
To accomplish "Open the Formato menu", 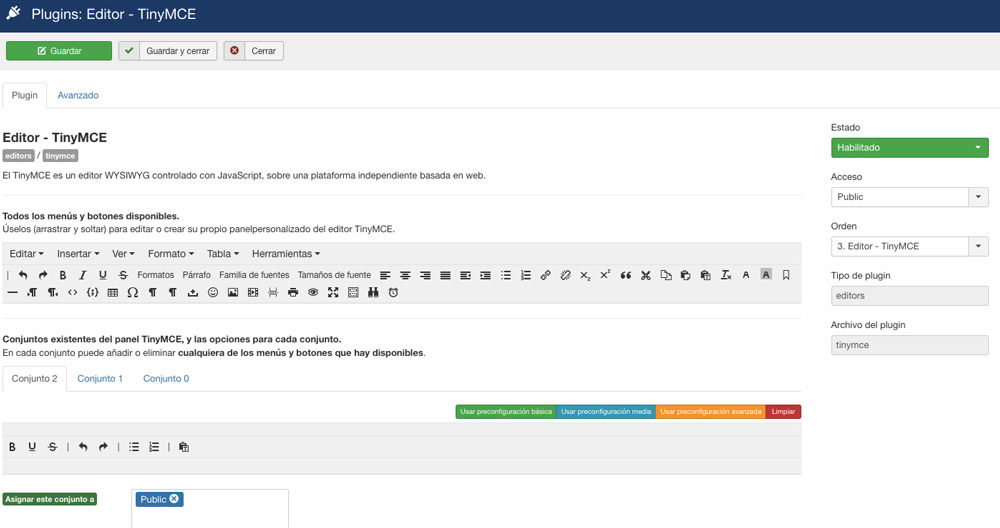I will click(170, 254).
